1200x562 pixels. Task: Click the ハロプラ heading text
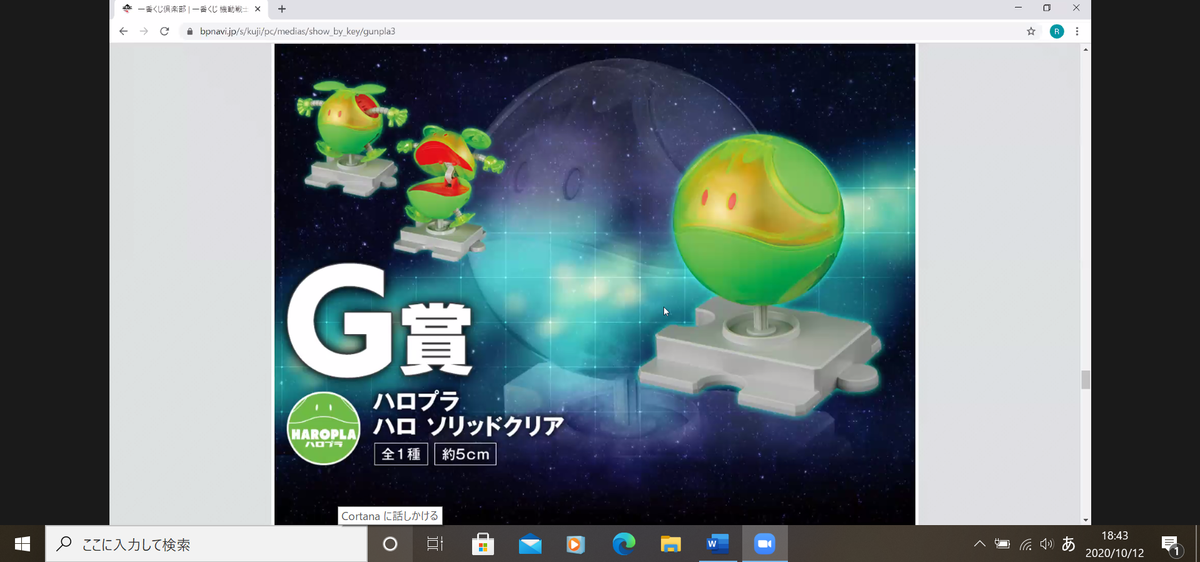click(x=416, y=401)
